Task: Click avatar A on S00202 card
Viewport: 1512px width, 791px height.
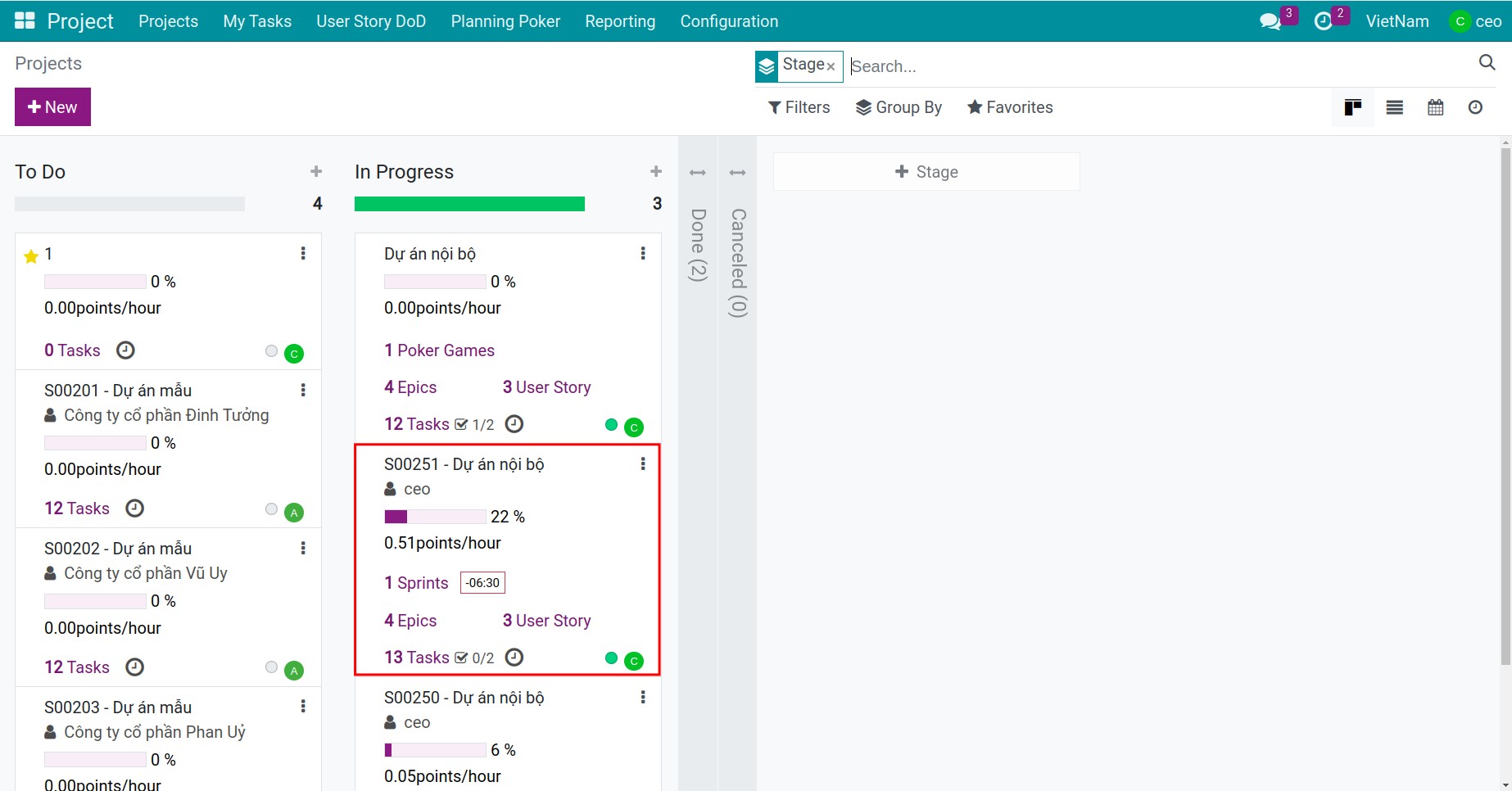Action: click(x=294, y=671)
